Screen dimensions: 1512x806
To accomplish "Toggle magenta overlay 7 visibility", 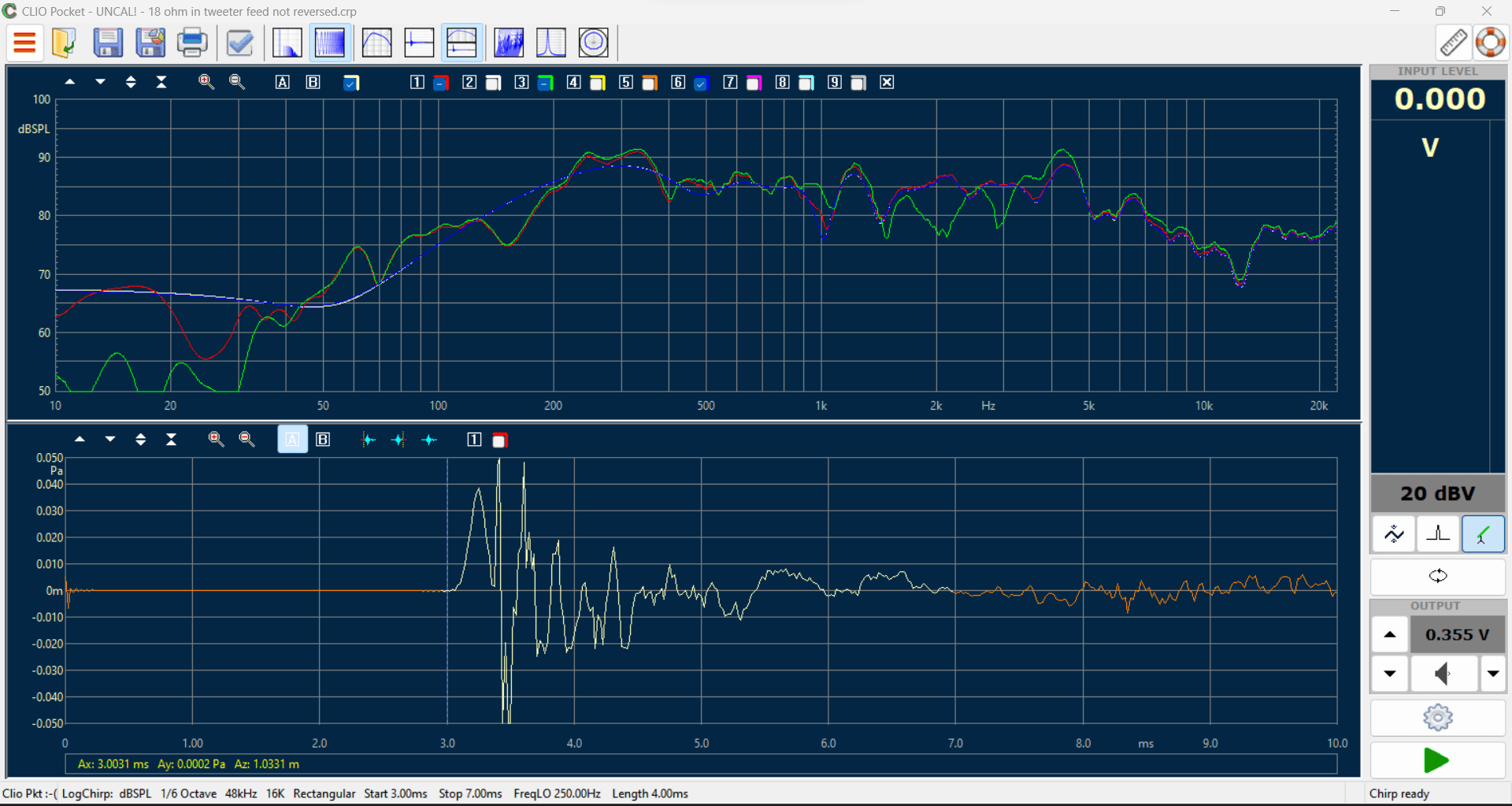I will 754,83.
